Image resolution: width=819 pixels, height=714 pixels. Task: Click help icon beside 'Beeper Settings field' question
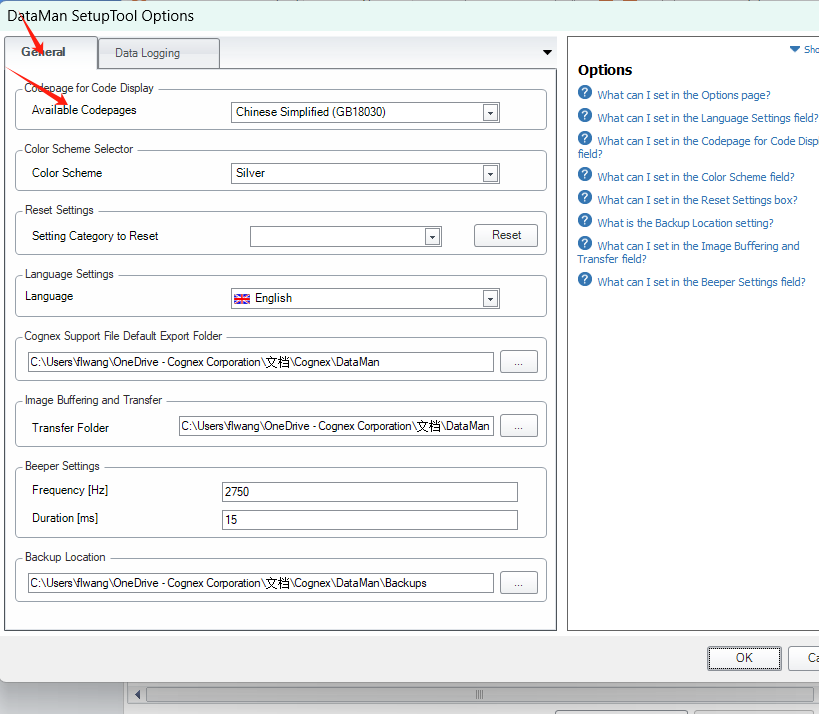coord(585,279)
